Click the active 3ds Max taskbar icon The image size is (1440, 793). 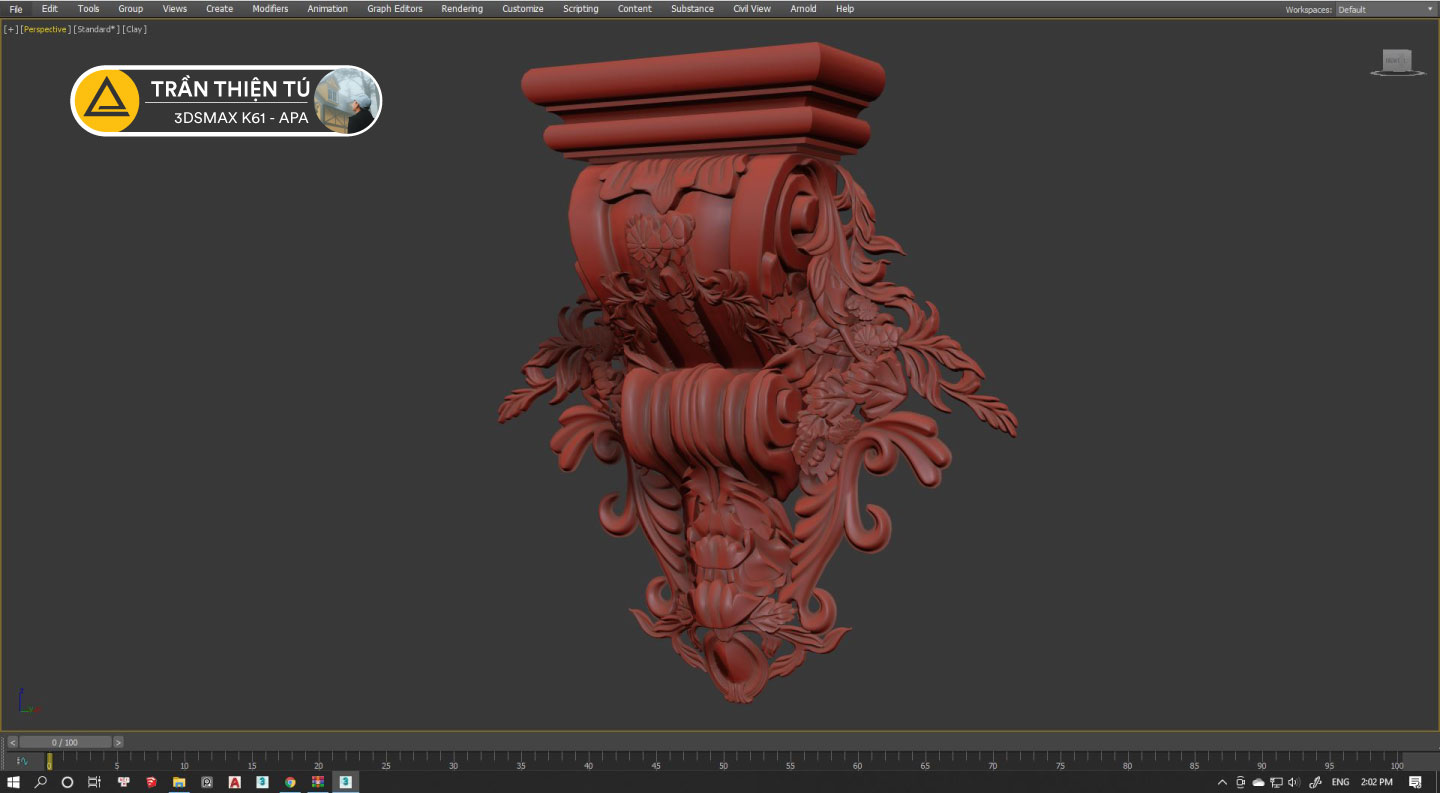pyautogui.click(x=345, y=782)
